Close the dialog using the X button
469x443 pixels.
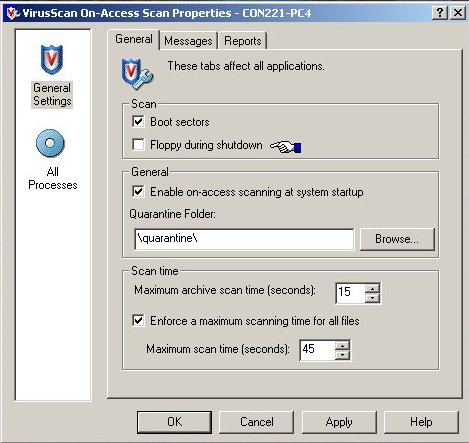tap(458, 13)
